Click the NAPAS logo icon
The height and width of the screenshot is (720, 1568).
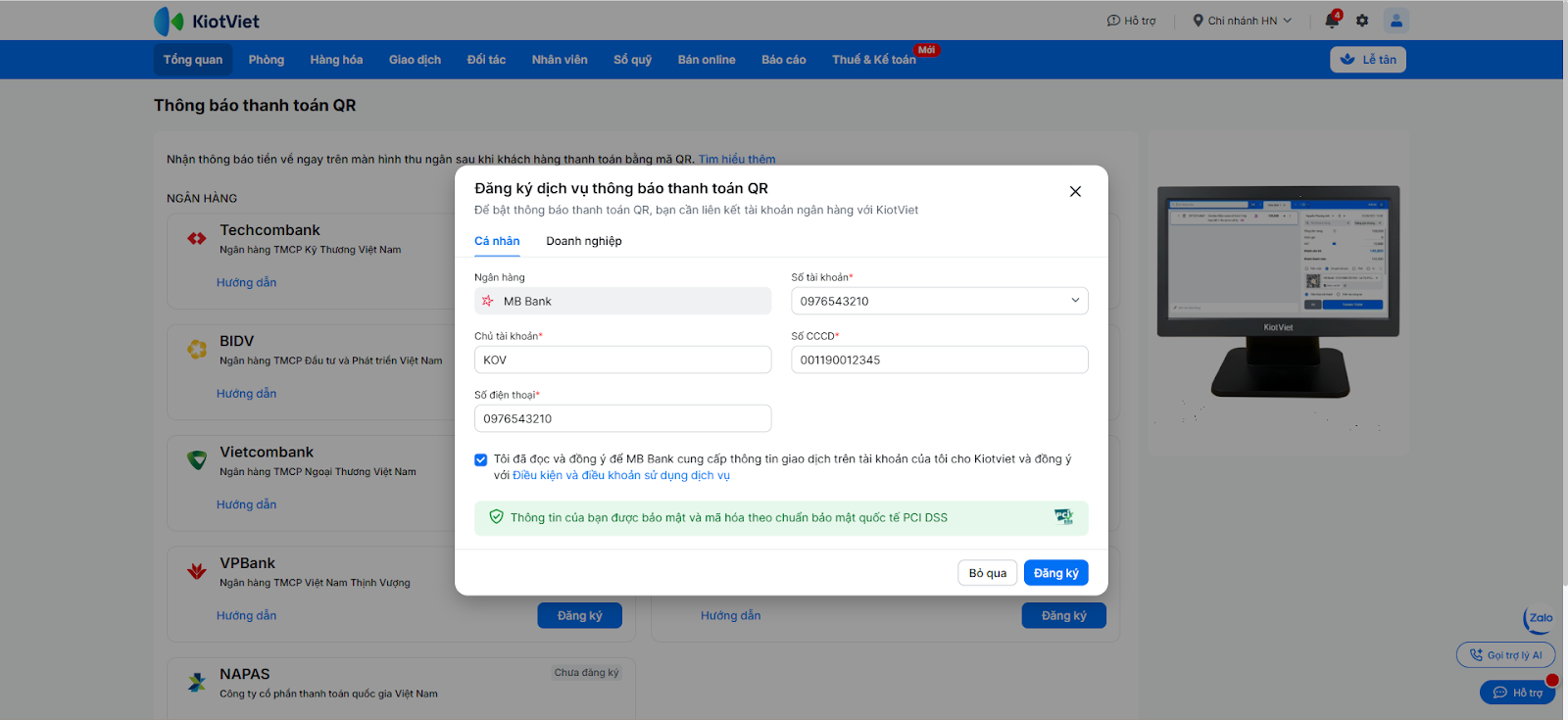(x=197, y=682)
